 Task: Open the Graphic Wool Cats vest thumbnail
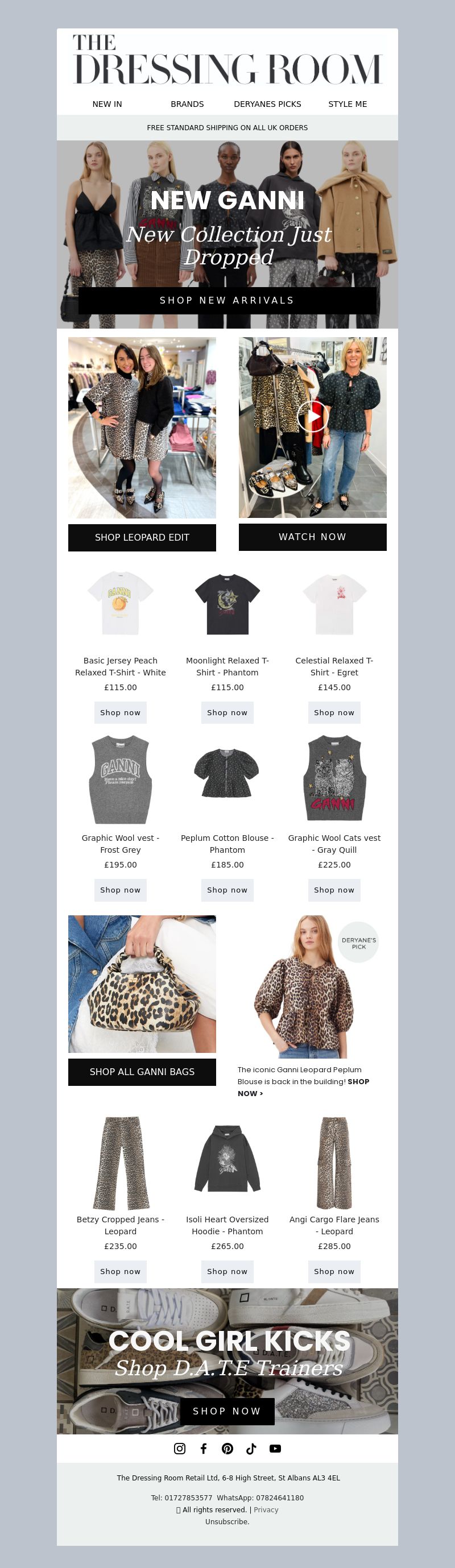click(334, 778)
